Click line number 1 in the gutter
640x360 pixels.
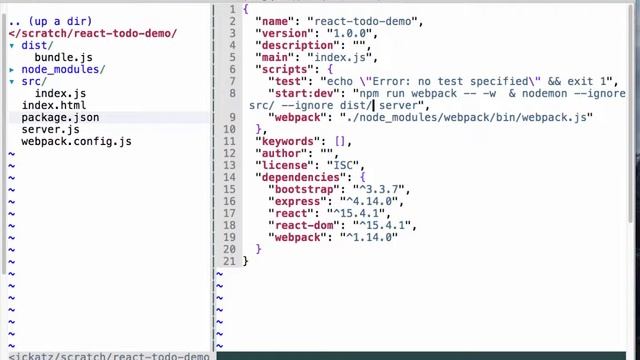point(232,9)
